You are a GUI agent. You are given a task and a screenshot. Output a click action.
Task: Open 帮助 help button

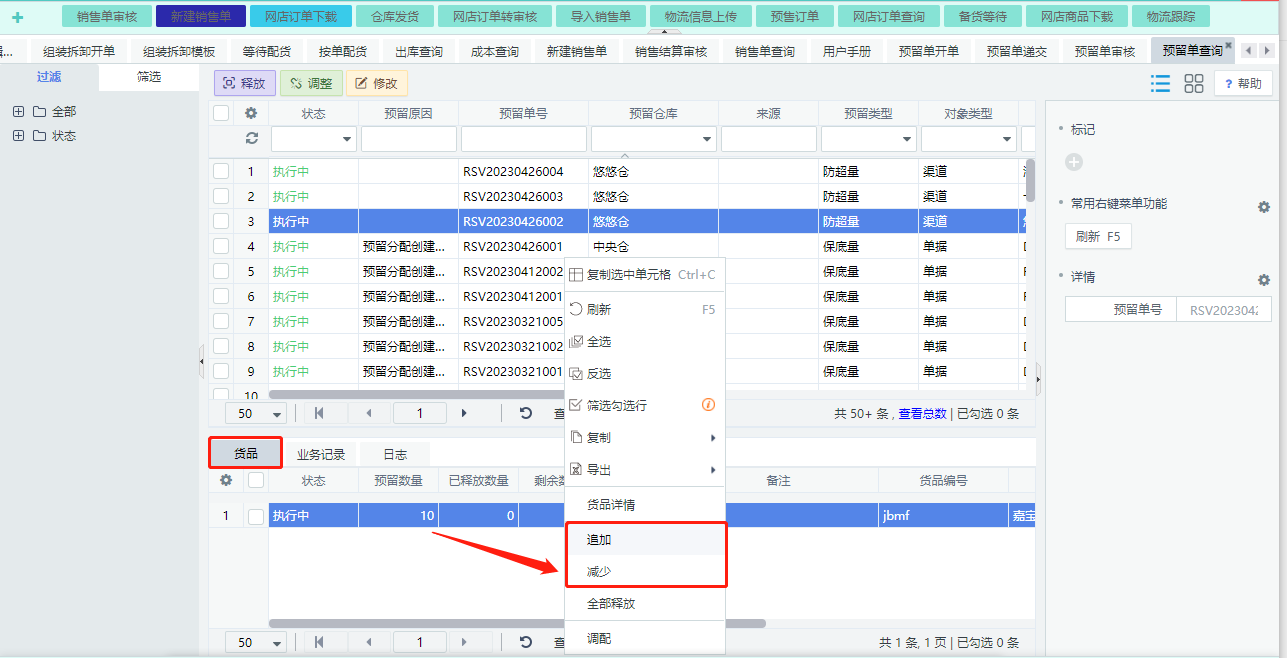[1243, 84]
